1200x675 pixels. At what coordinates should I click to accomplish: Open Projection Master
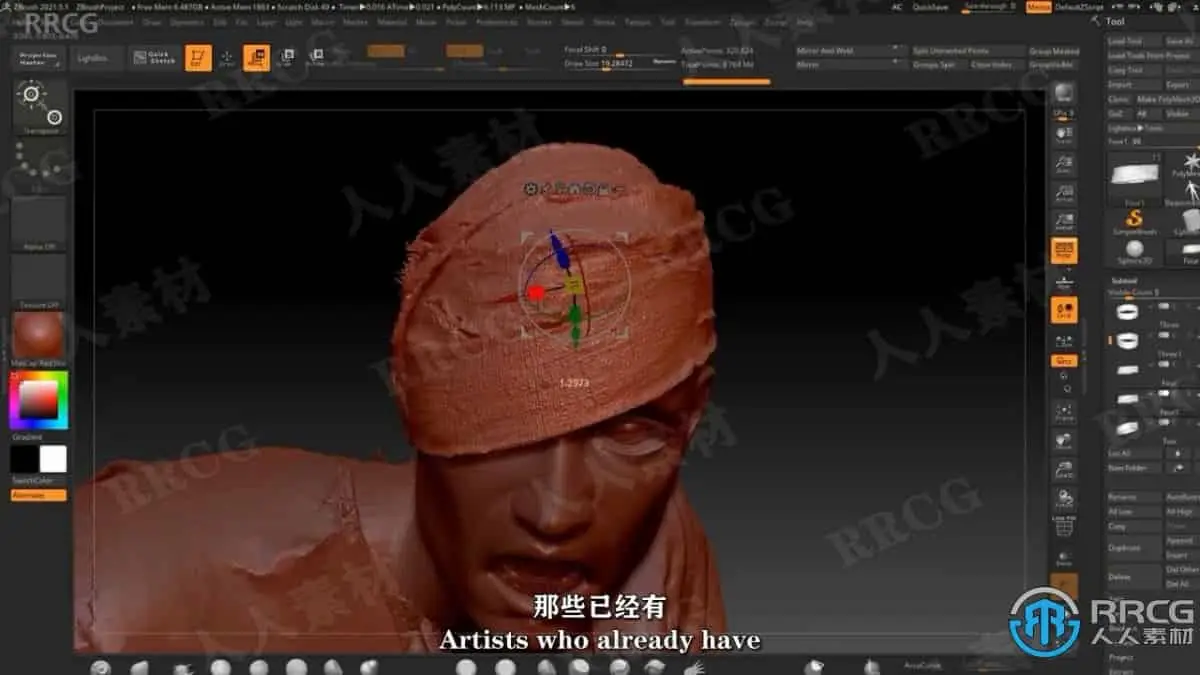39,58
